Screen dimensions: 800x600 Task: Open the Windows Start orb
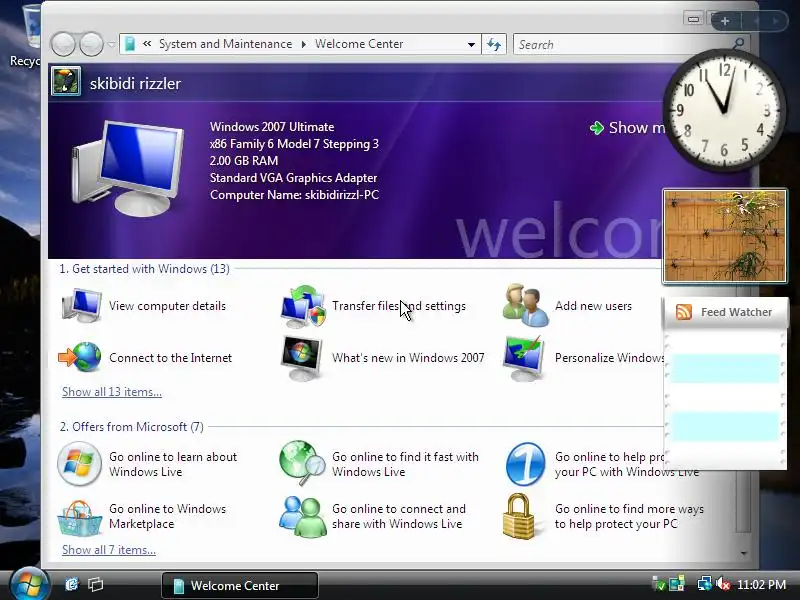pos(29,585)
